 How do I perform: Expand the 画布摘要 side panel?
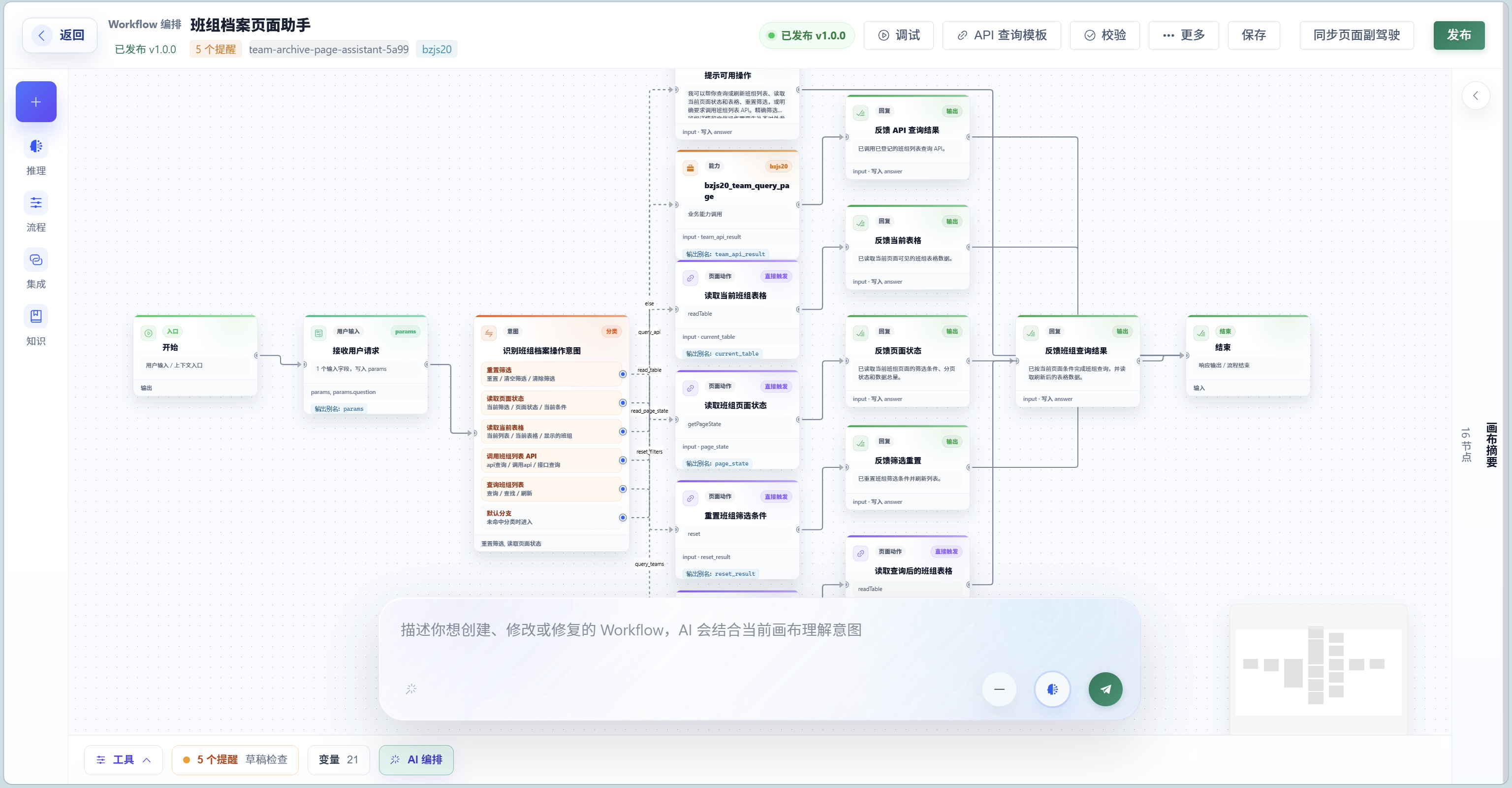(x=1491, y=445)
